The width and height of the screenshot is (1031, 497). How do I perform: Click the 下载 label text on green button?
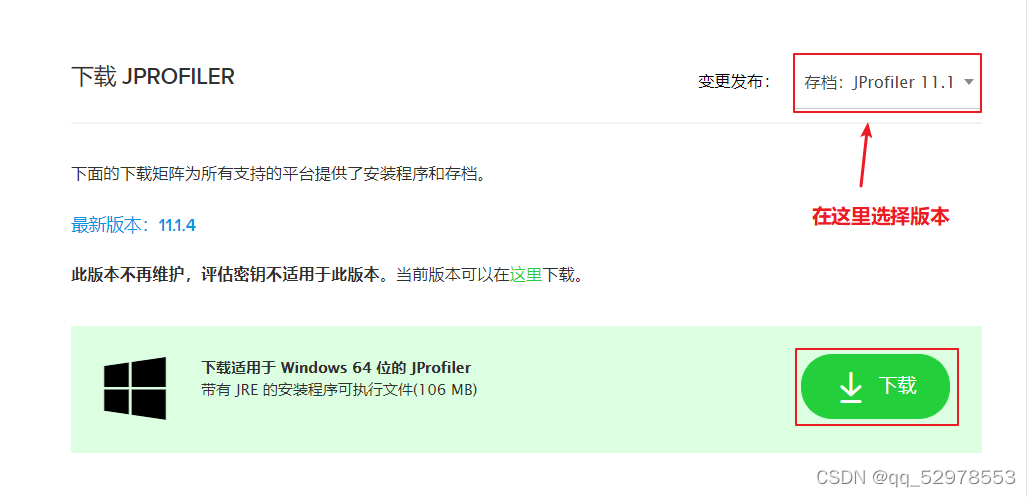[x=898, y=386]
